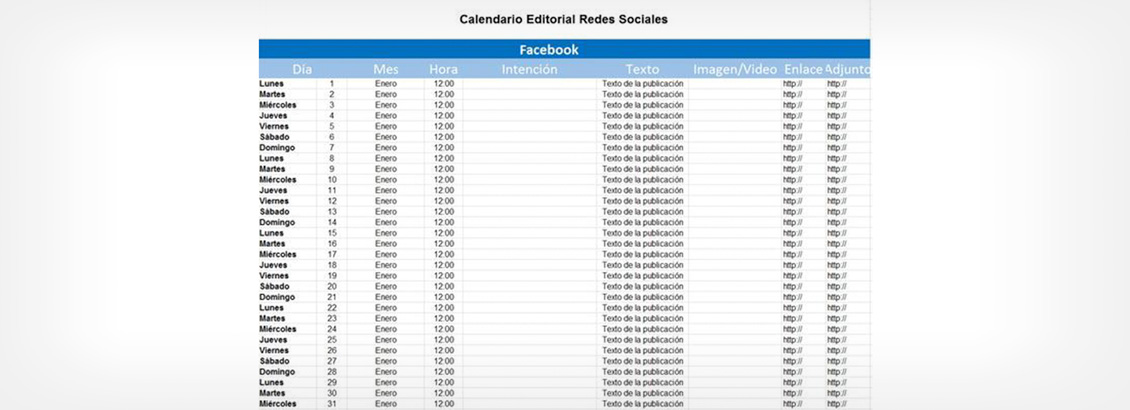Click Texto de la publicación in row 1

(x=643, y=84)
